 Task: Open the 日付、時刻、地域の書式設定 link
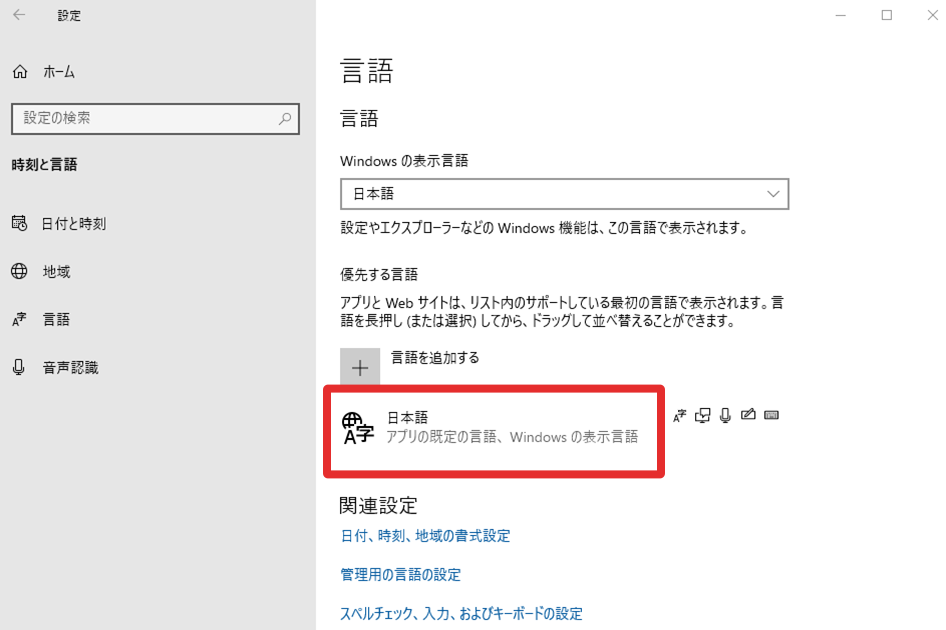[x=425, y=536]
